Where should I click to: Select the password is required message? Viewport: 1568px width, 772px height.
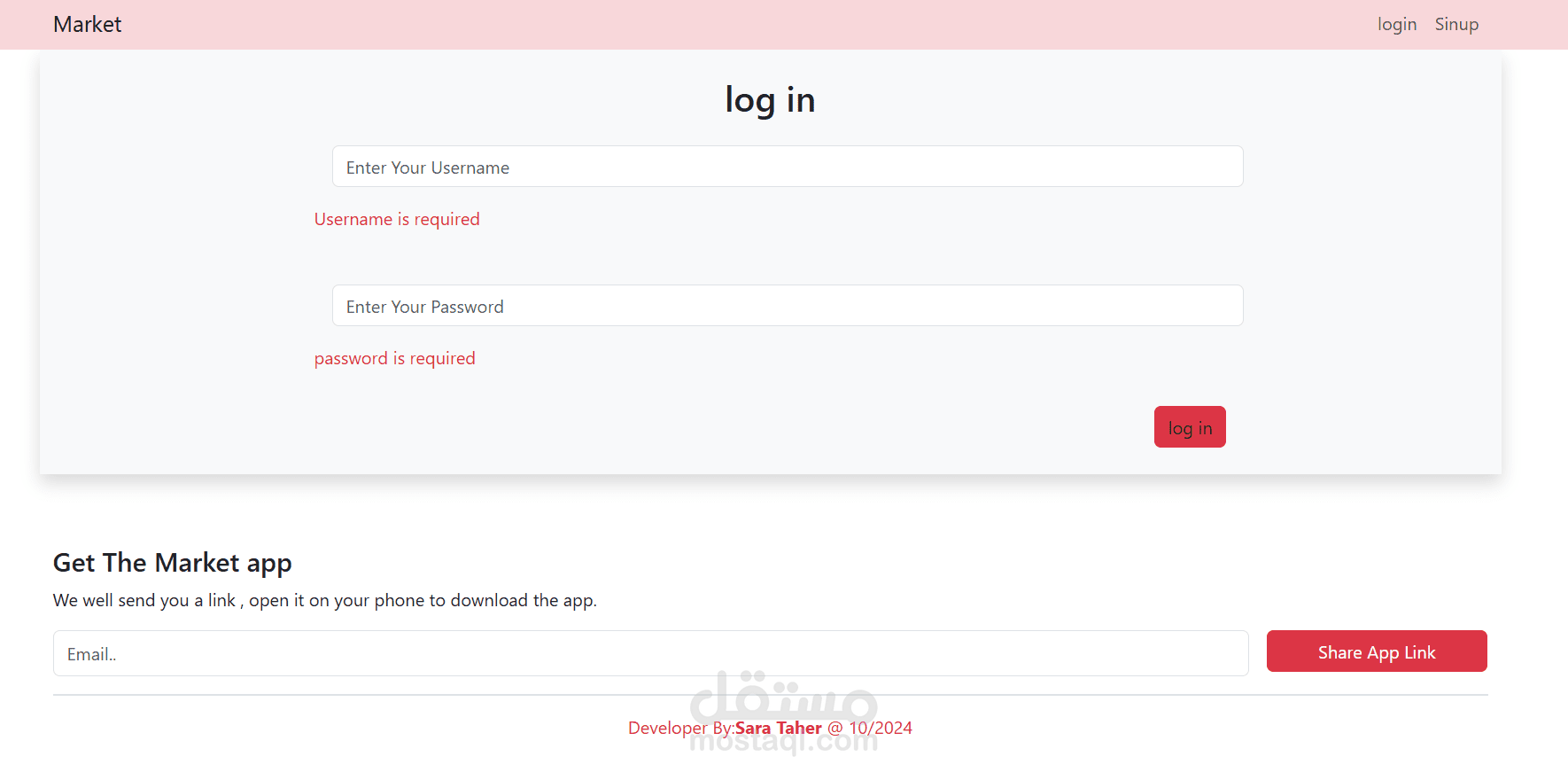[395, 358]
